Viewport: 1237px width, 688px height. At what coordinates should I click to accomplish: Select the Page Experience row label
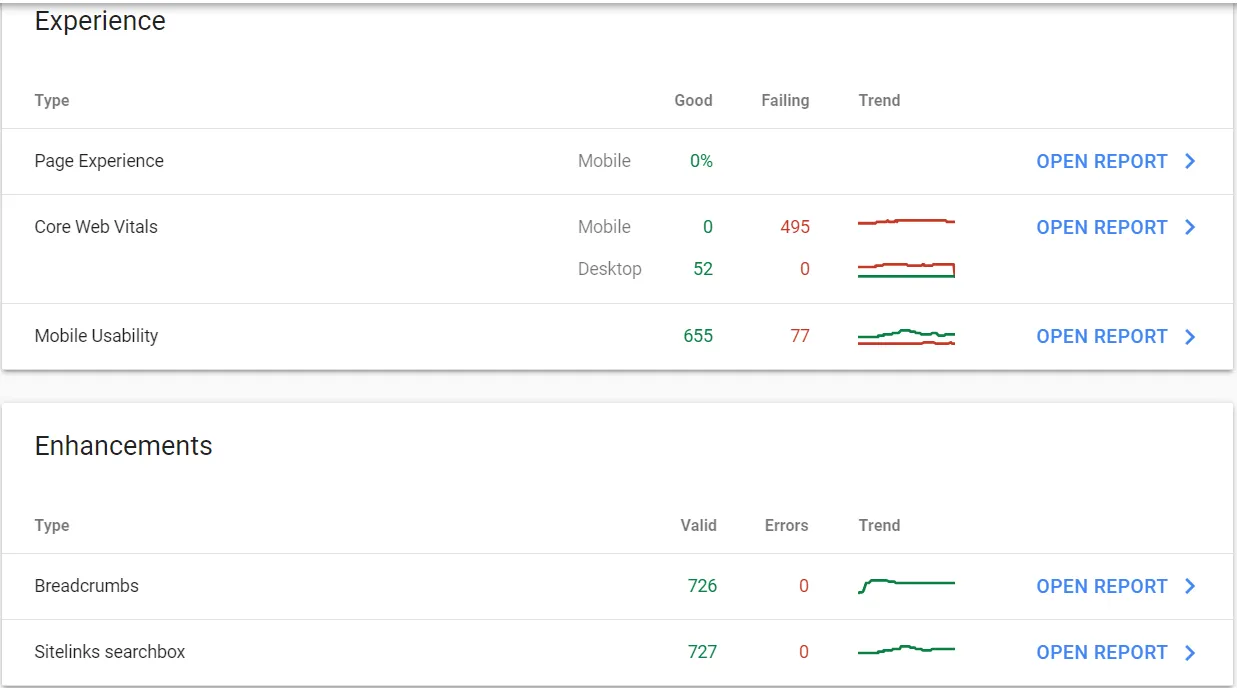(x=99, y=161)
